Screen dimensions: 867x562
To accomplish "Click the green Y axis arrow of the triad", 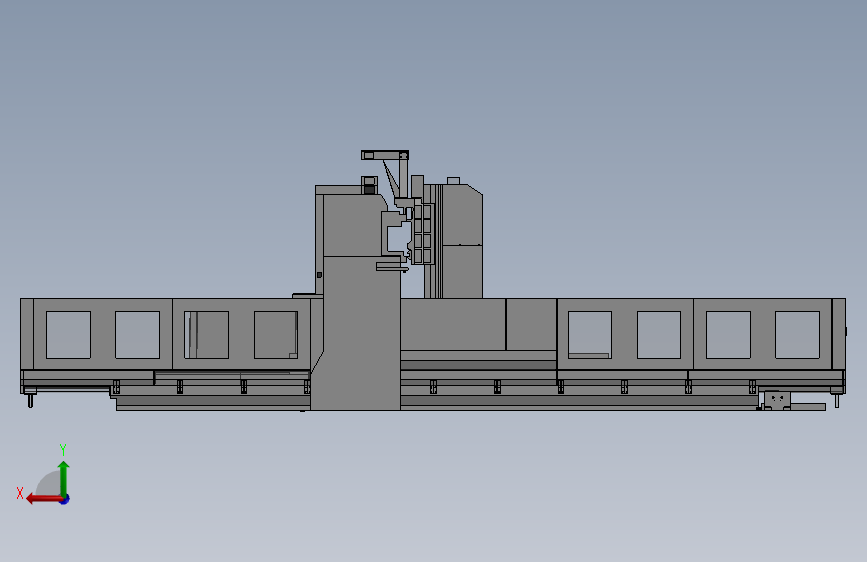I will [x=64, y=478].
